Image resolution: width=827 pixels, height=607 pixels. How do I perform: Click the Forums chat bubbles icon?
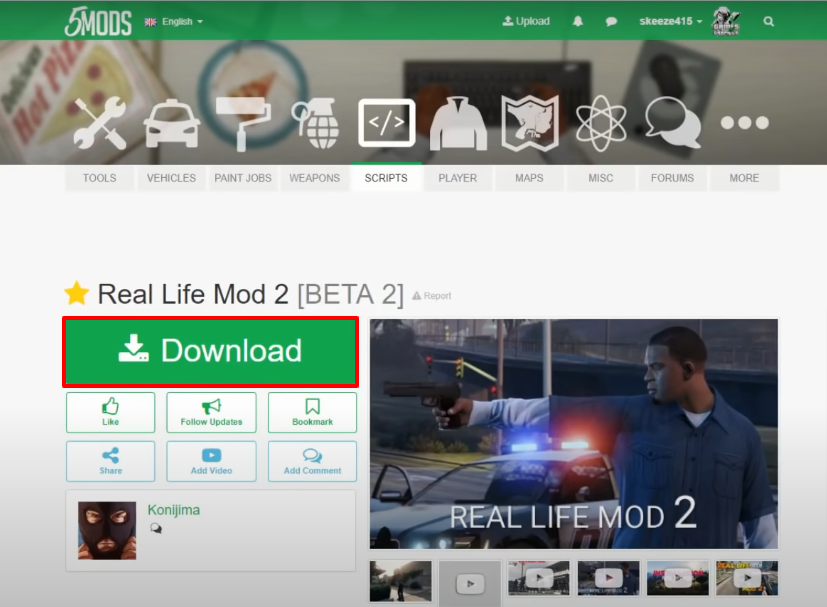click(x=672, y=123)
